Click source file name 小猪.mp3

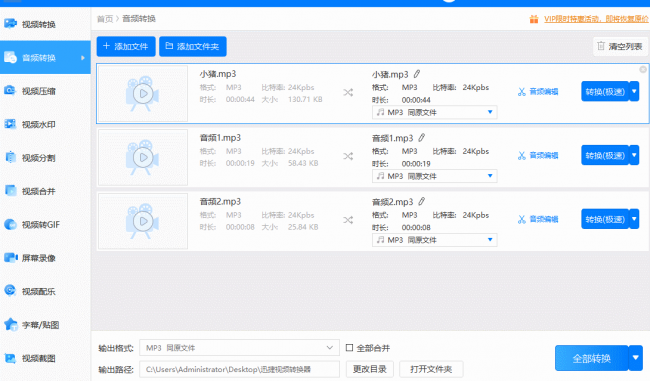click(218, 74)
